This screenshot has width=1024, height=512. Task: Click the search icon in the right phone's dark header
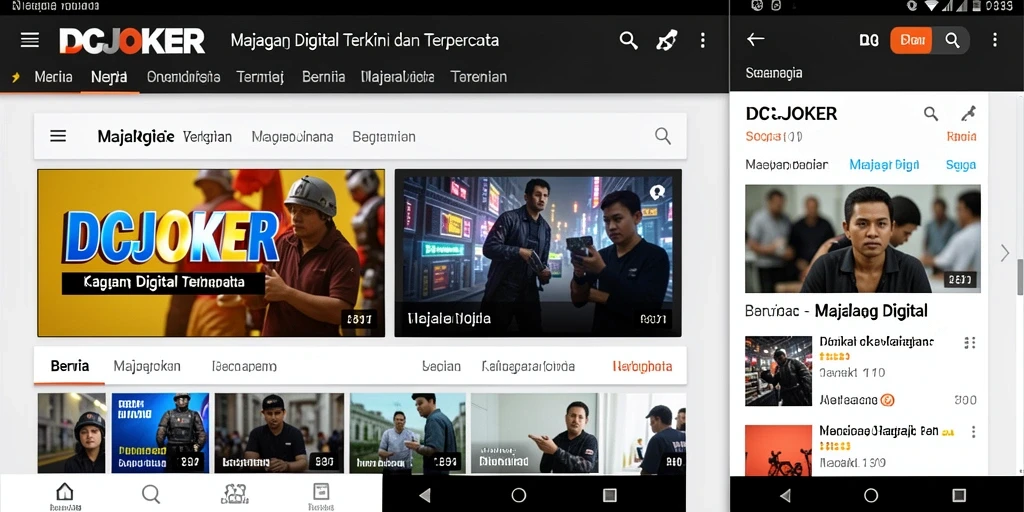click(952, 40)
